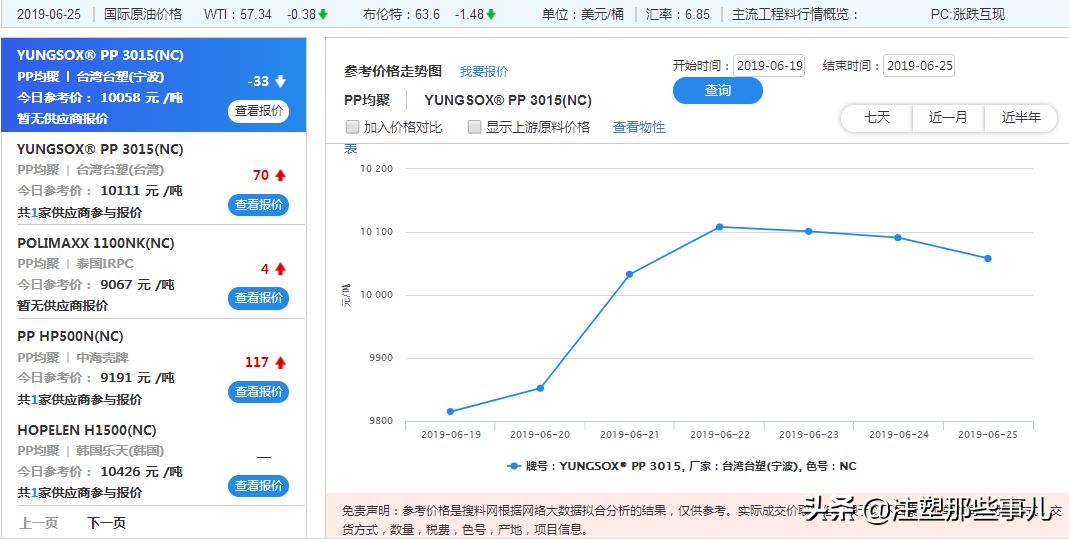Go to the 下一页 next page

point(106,523)
